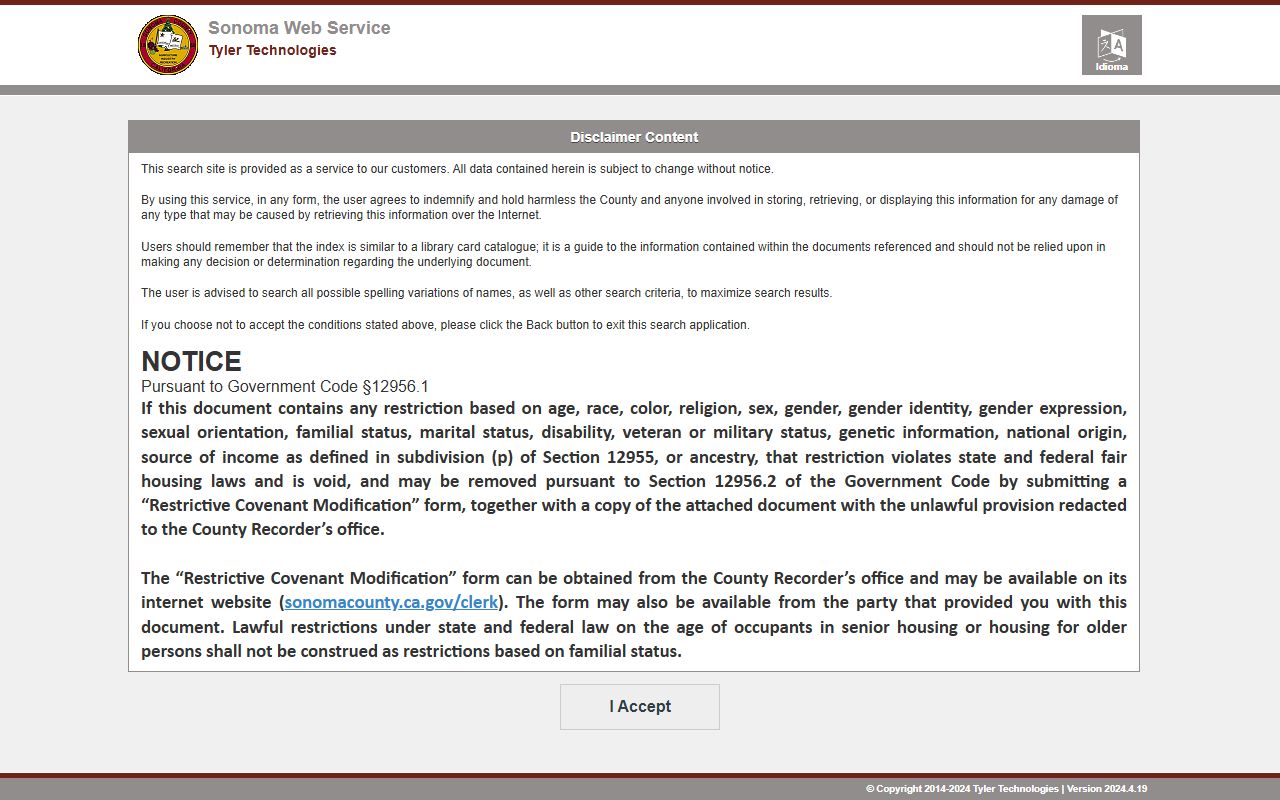Click the 'By using this service' indemnify paragraph

click(629, 207)
